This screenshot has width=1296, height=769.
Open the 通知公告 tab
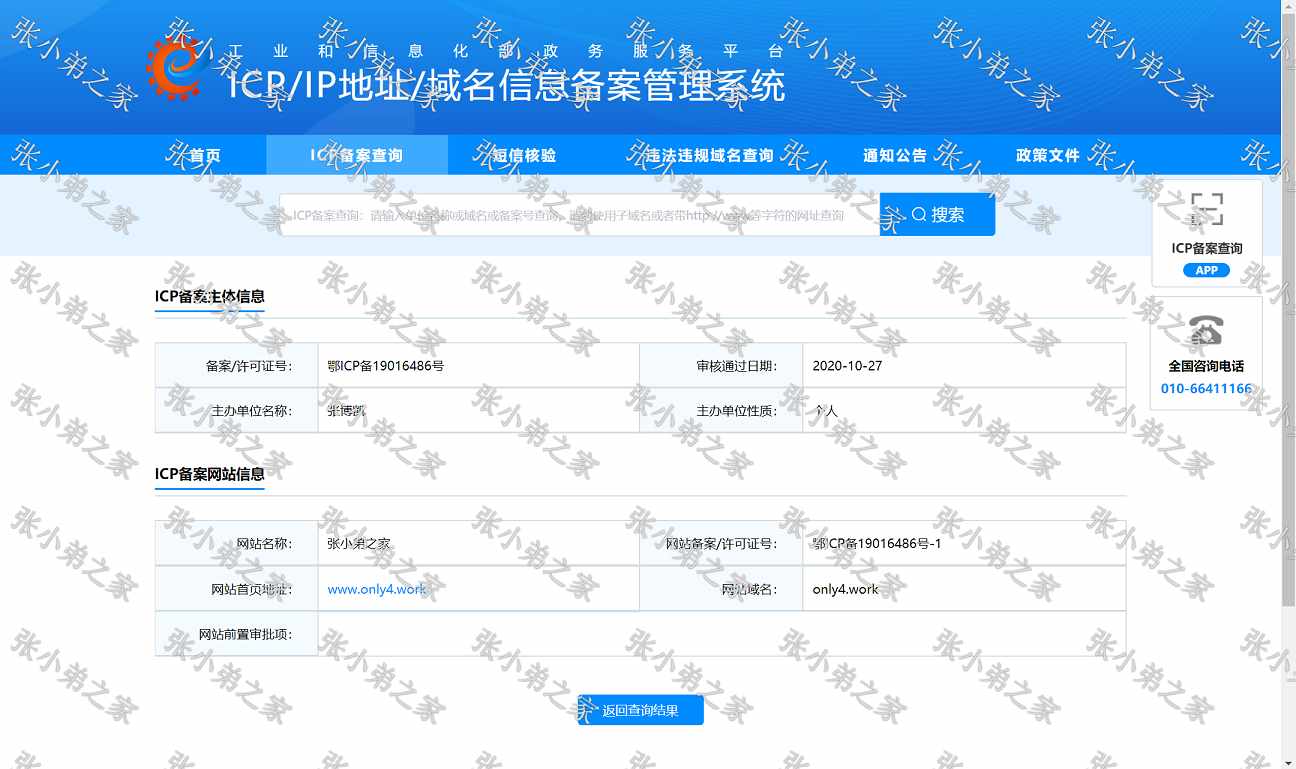click(895, 155)
